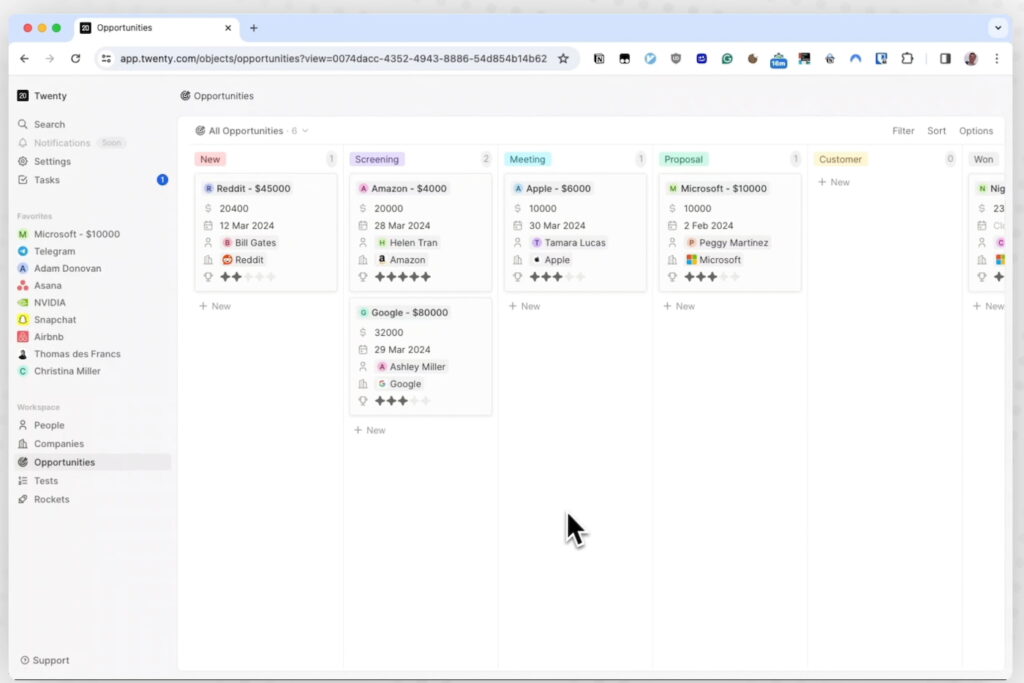This screenshot has width=1024, height=683.
Task: Add new card under New column
Action: 215,306
